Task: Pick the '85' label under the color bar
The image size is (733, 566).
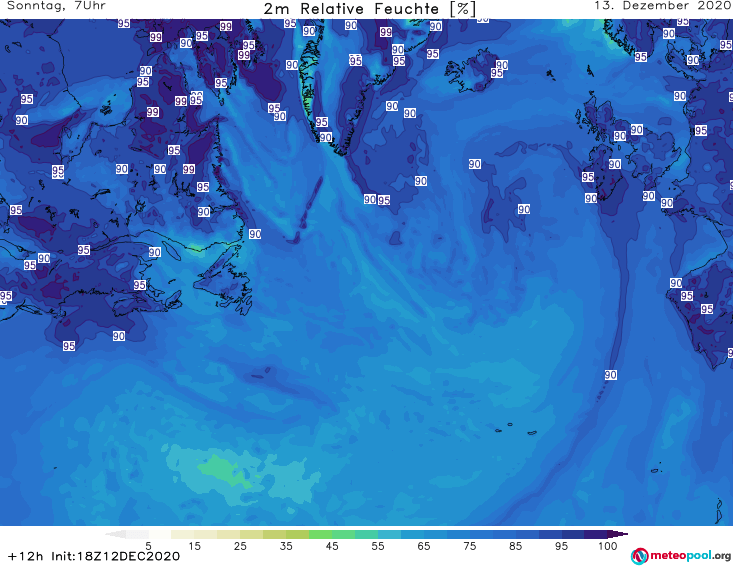Action: tap(516, 545)
